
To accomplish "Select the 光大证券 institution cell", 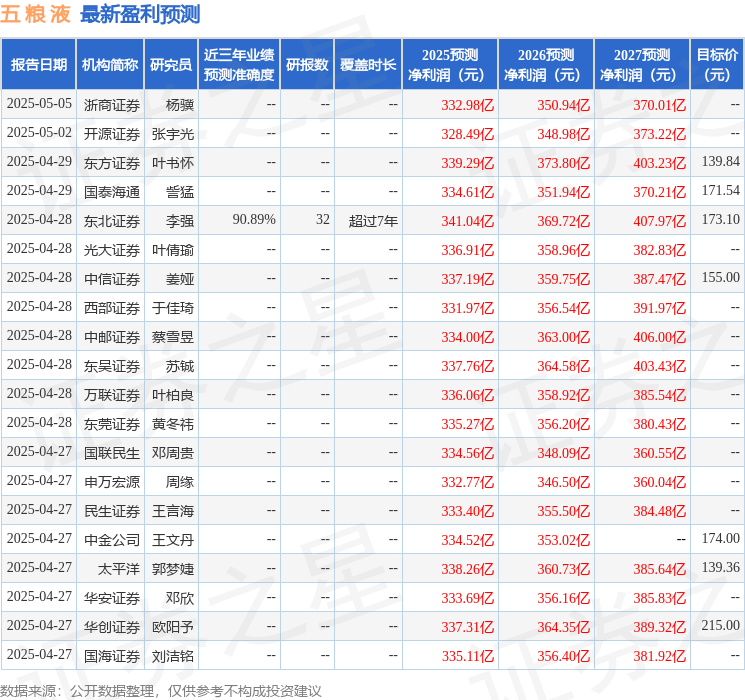I will (x=112, y=249).
